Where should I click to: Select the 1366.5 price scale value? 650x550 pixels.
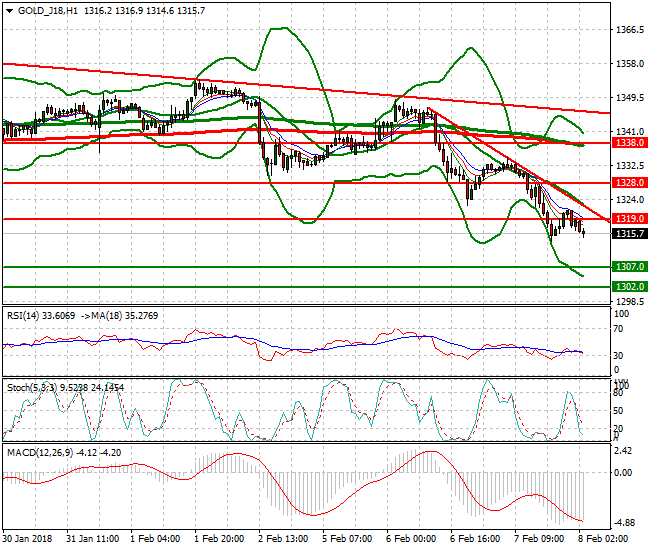[x=630, y=30]
